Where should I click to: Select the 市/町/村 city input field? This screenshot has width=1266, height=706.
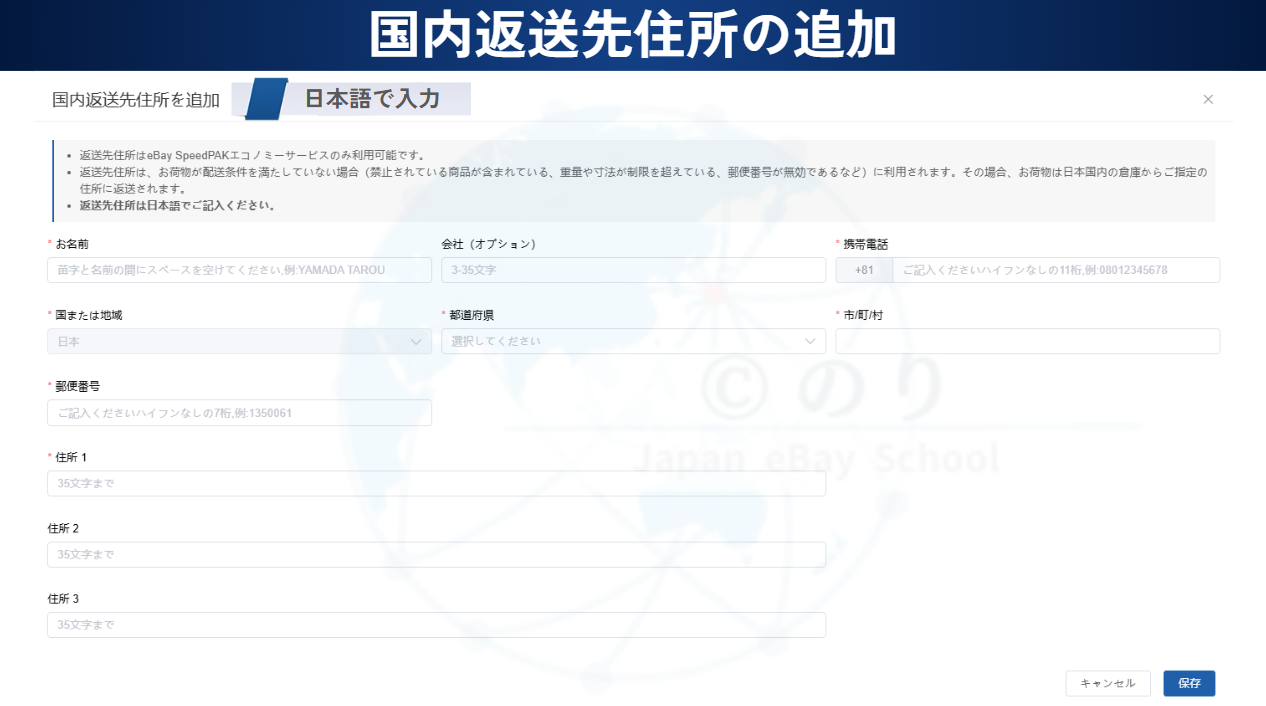tap(1027, 341)
